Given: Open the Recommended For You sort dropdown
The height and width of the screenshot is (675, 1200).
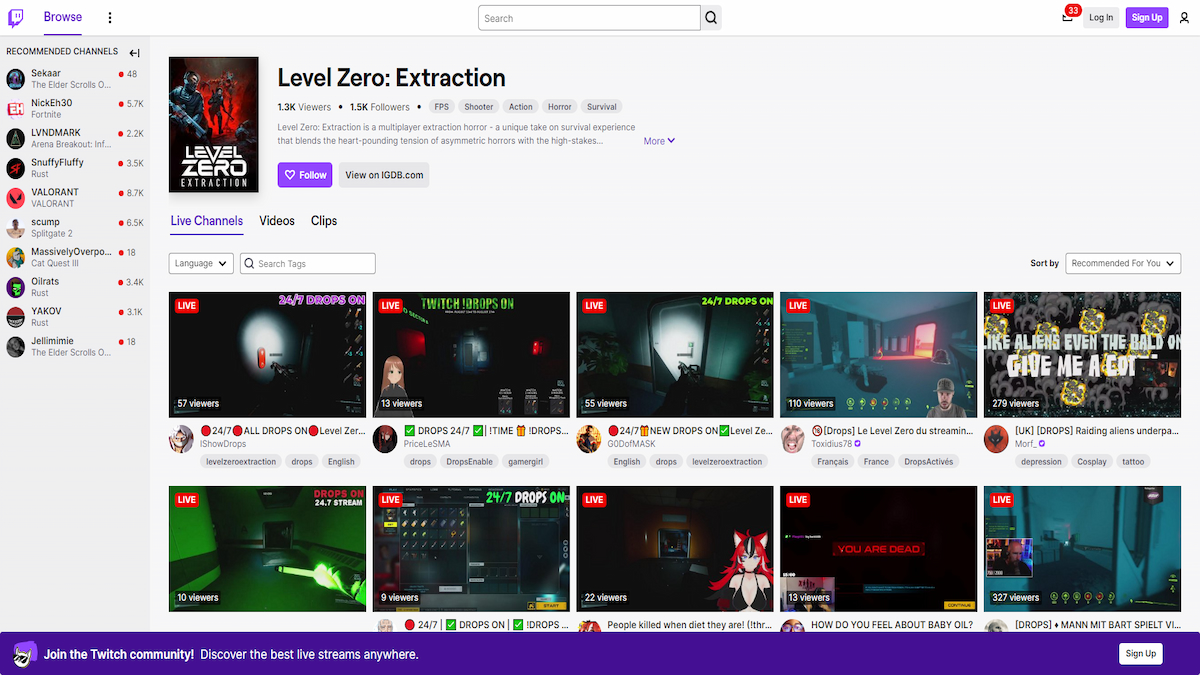Looking at the screenshot, I should 1123,263.
